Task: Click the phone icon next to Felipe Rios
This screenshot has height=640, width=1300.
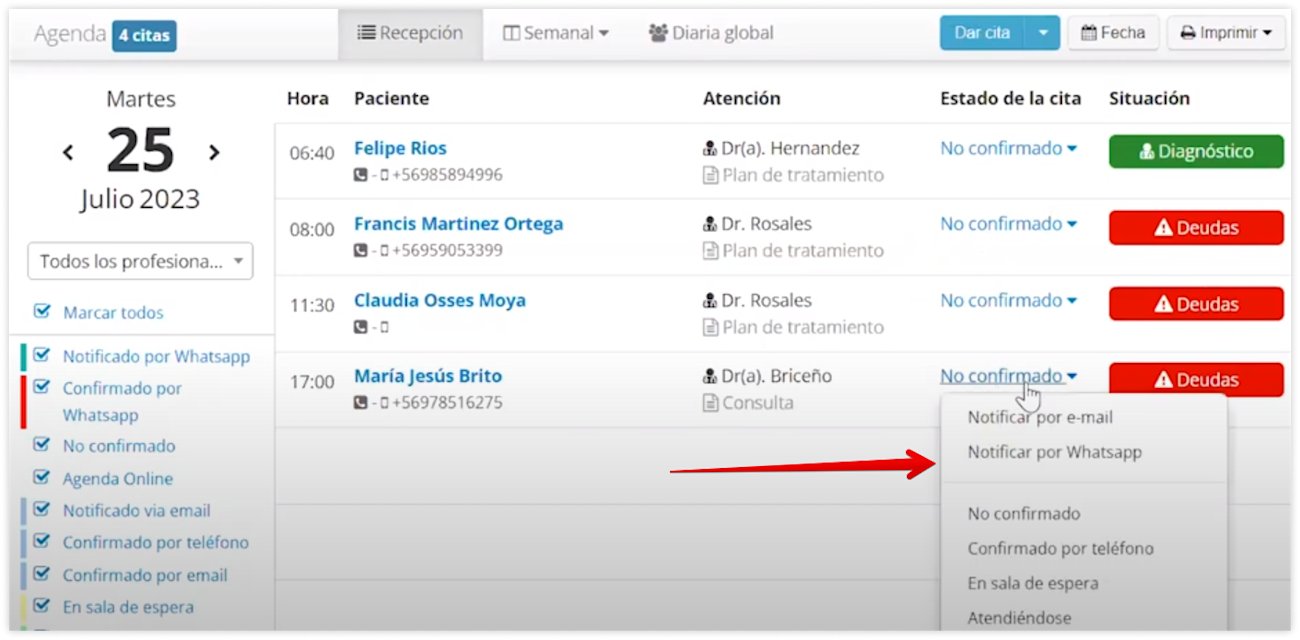Action: tap(359, 174)
